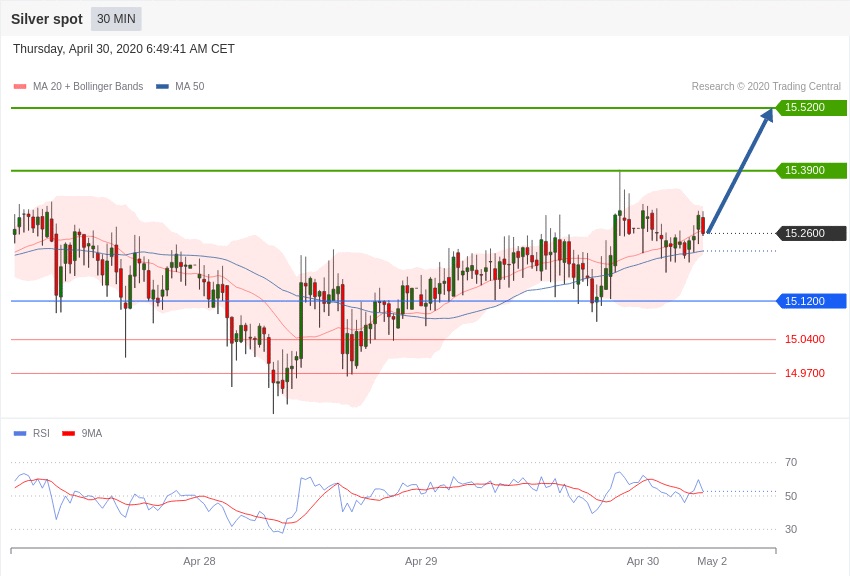Click the Silver spot title
850x576 pixels.
pyautogui.click(x=47, y=19)
